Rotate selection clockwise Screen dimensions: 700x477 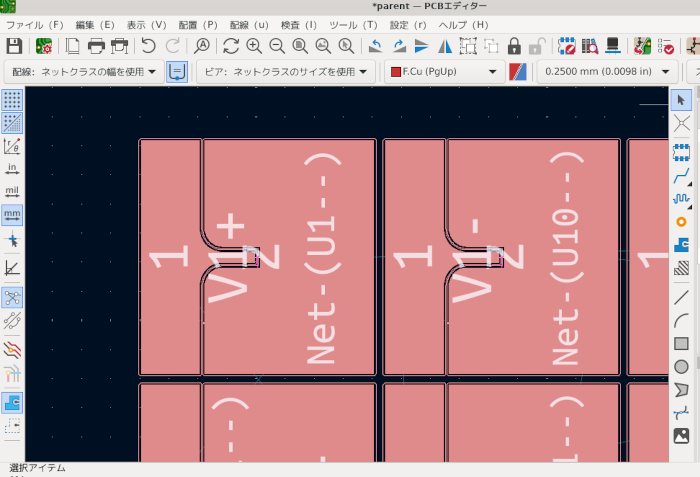399,46
